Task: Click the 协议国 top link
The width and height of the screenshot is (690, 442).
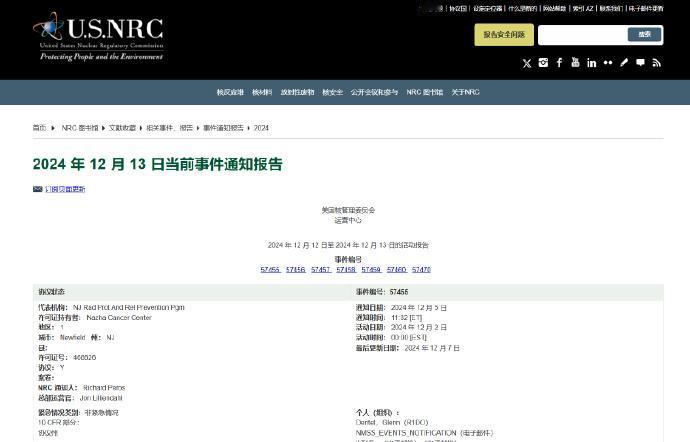Action: point(458,8)
